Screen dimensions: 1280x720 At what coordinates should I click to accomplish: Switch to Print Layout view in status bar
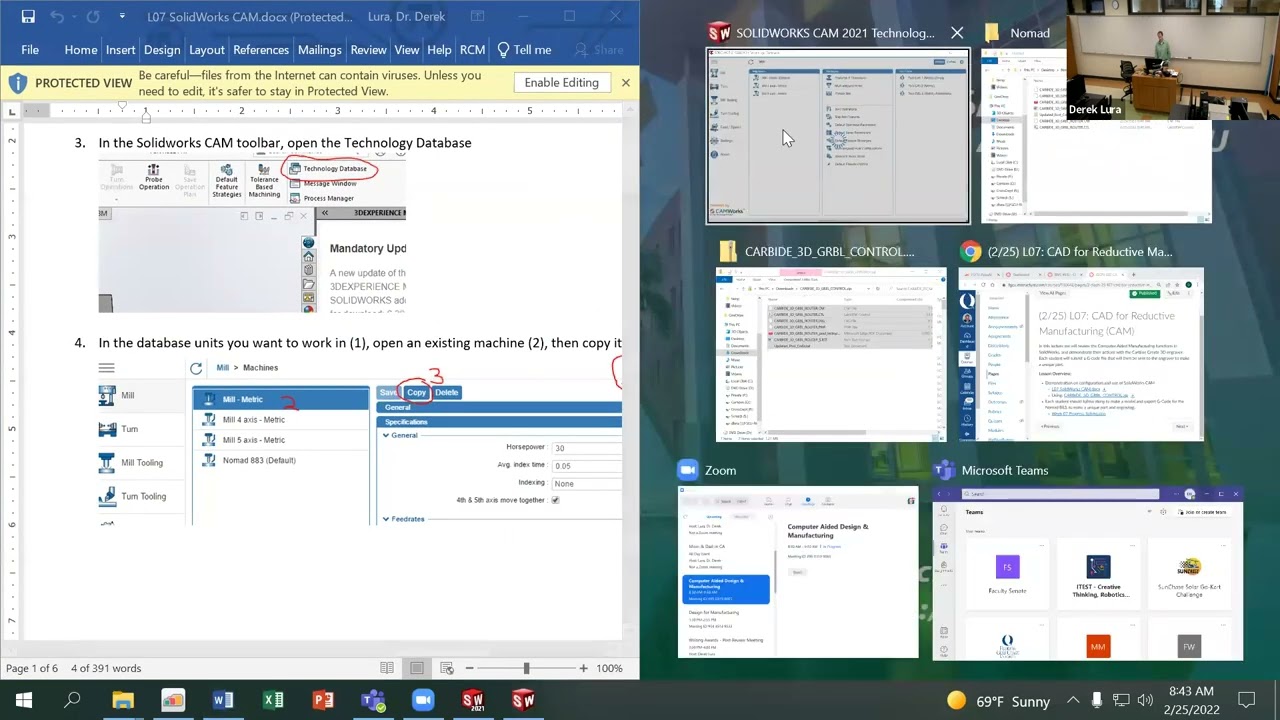click(x=417, y=668)
